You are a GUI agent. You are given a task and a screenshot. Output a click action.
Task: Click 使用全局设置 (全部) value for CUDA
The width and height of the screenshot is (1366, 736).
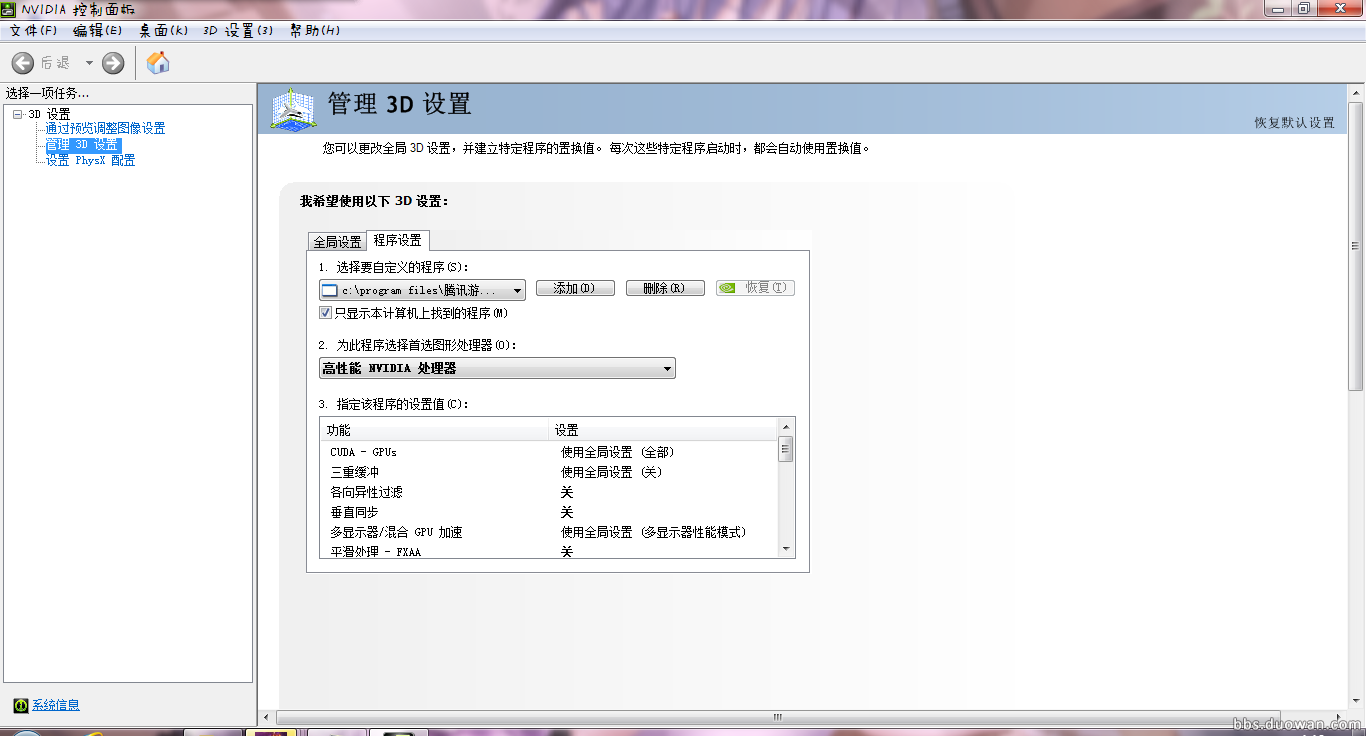point(617,452)
